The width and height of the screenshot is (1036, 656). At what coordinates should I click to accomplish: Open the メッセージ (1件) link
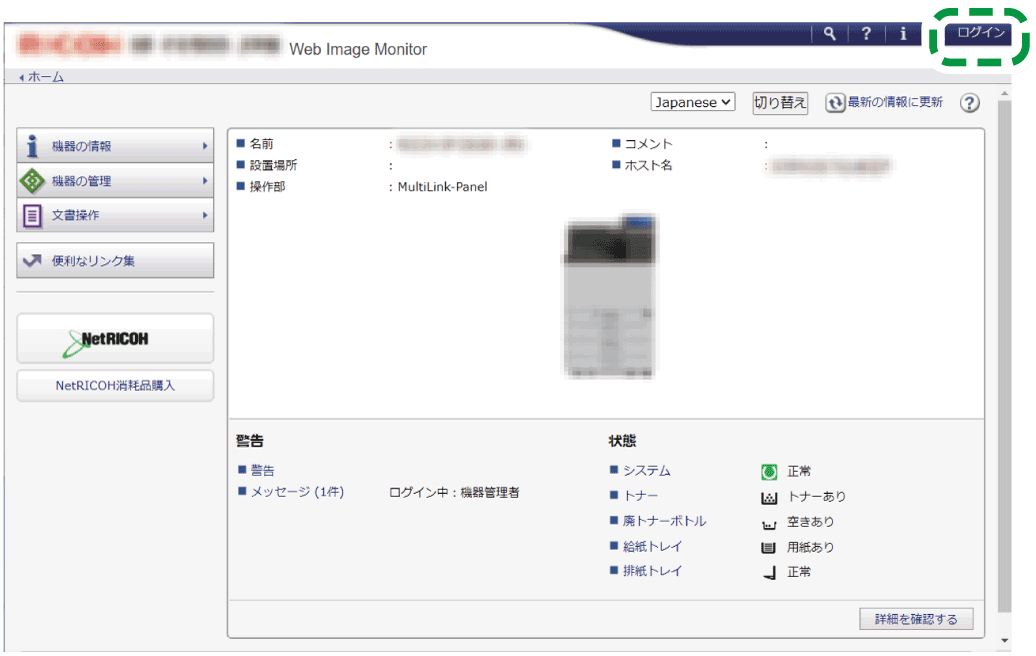[x=296, y=492]
